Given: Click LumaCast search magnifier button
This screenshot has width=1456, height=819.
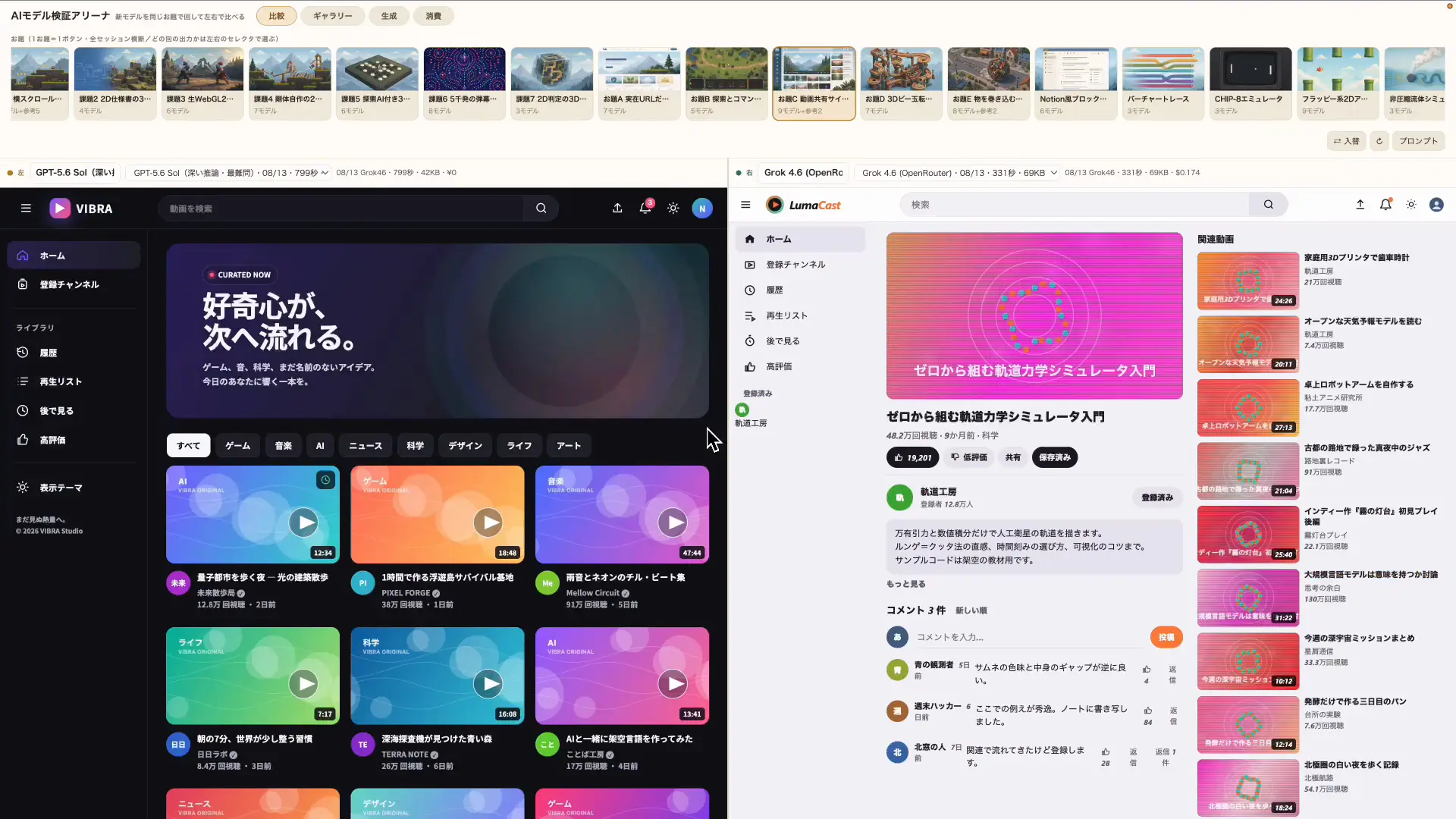Looking at the screenshot, I should [x=1268, y=204].
